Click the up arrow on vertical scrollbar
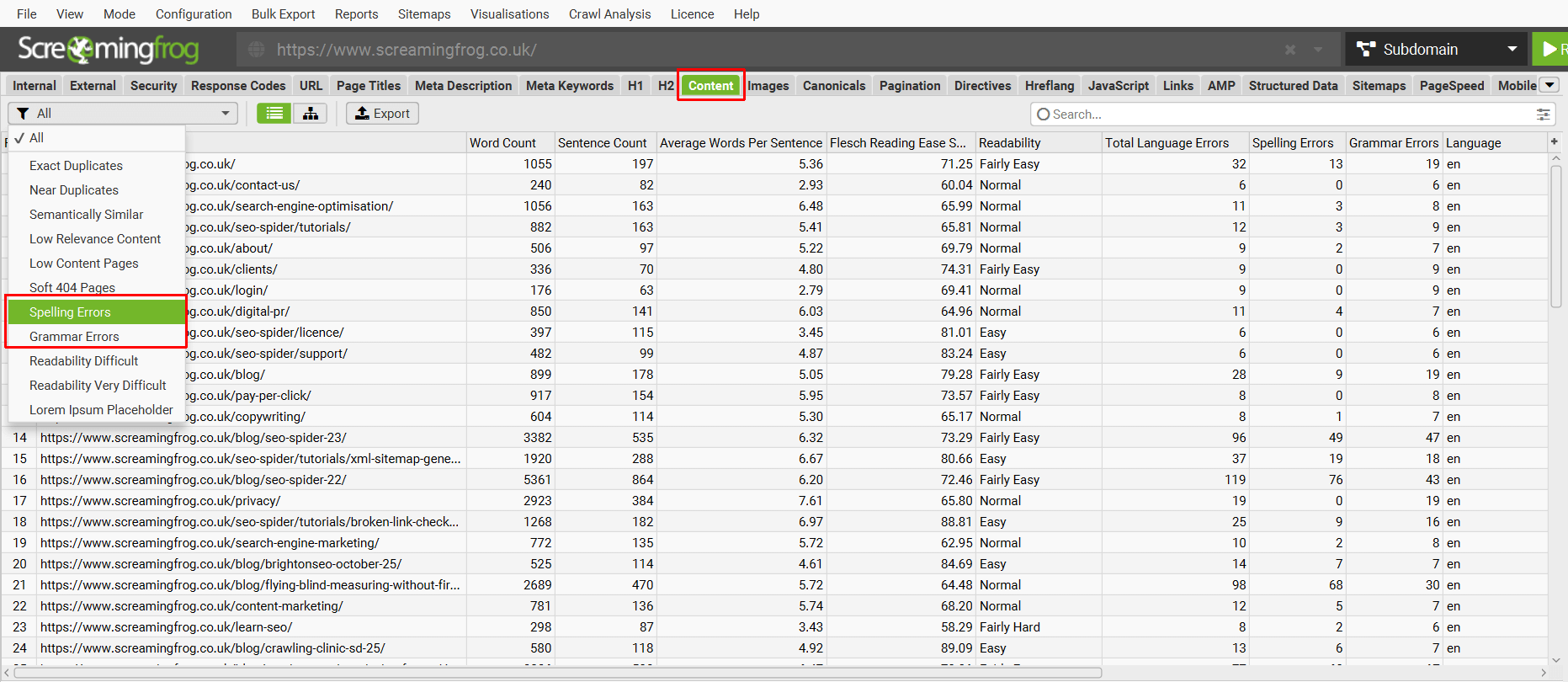Viewport: 1568px width, 682px height. 1555,158
